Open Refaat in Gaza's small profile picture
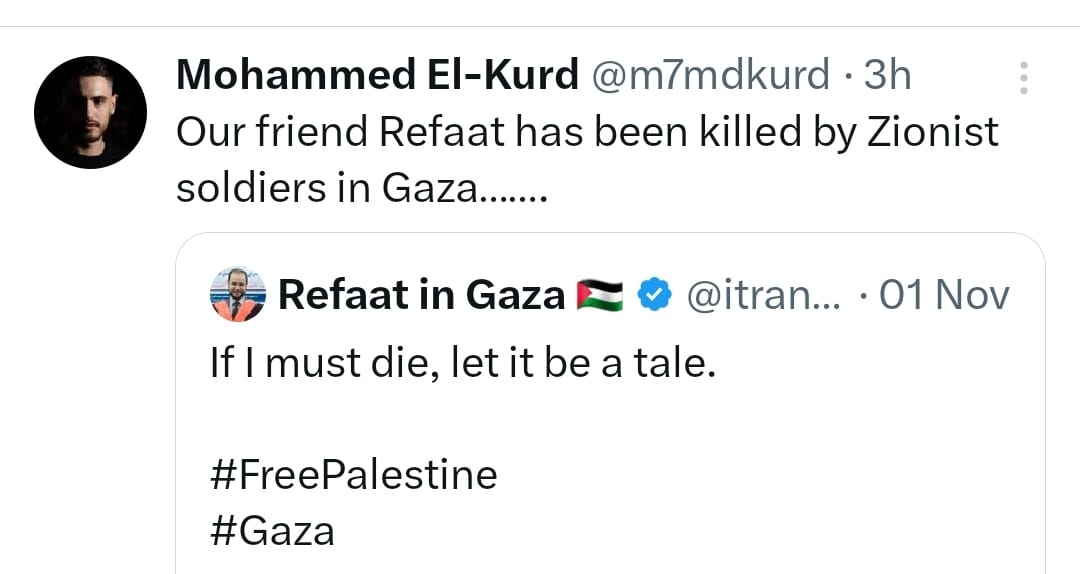Image resolution: width=1080 pixels, height=574 pixels. coord(238,295)
